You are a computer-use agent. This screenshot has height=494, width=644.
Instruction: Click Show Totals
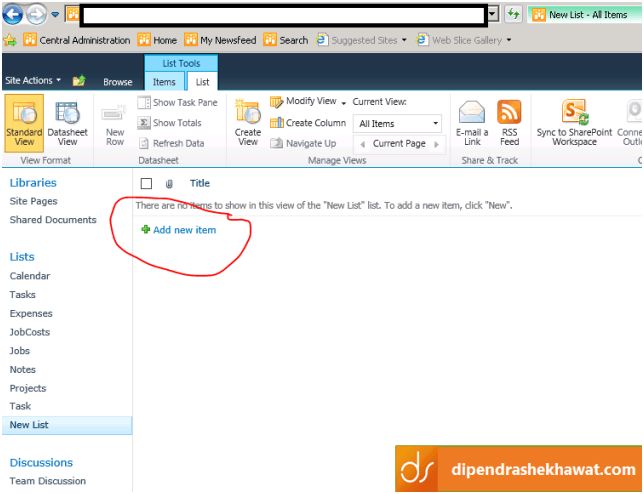pyautogui.click(x=170, y=123)
